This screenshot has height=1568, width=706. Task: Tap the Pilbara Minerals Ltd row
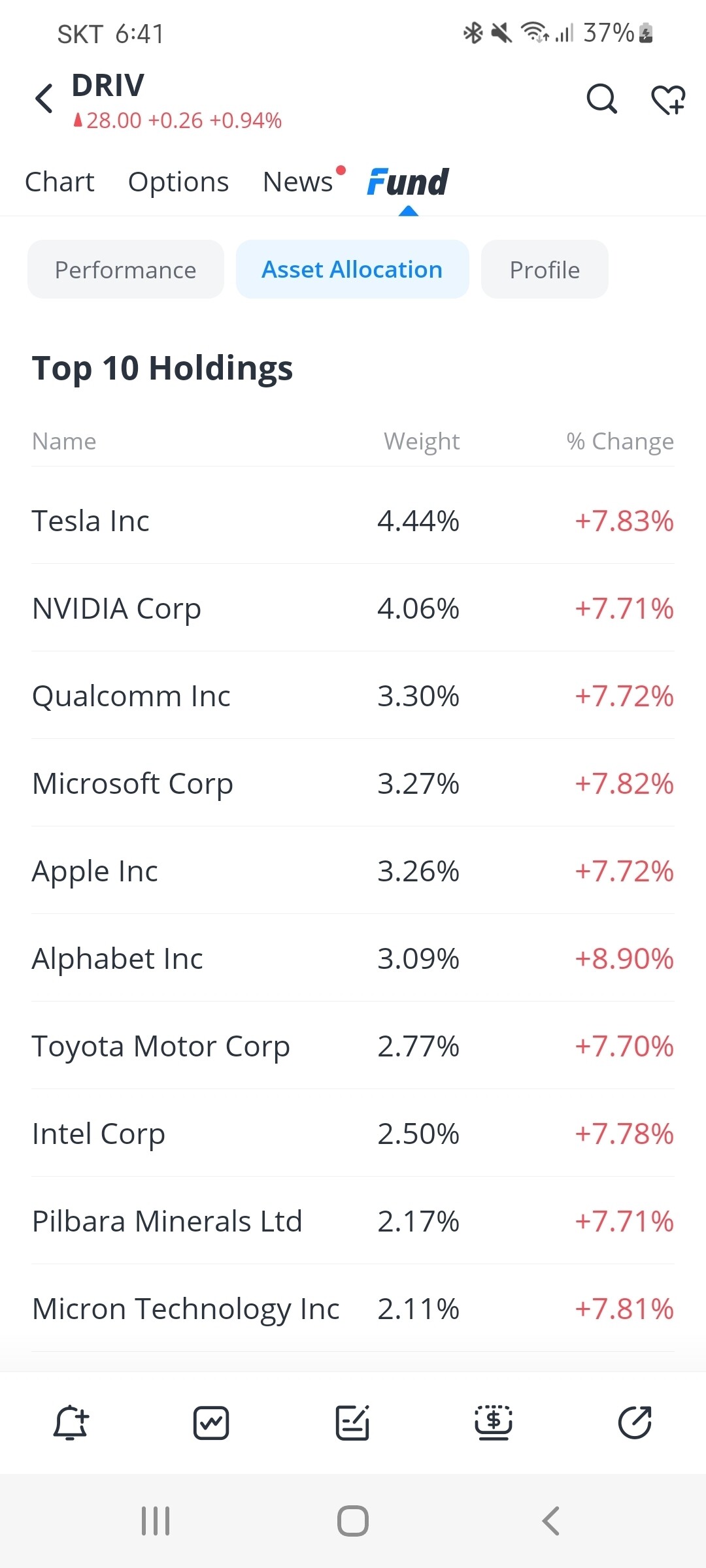(353, 1222)
